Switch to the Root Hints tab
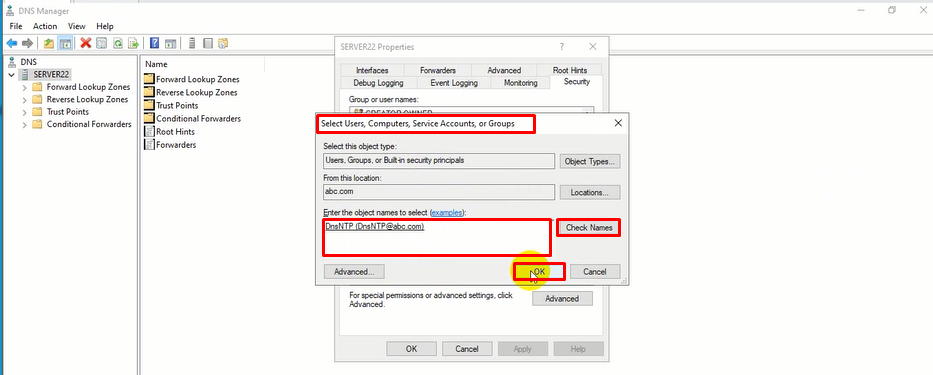The height and width of the screenshot is (375, 933). tap(569, 70)
